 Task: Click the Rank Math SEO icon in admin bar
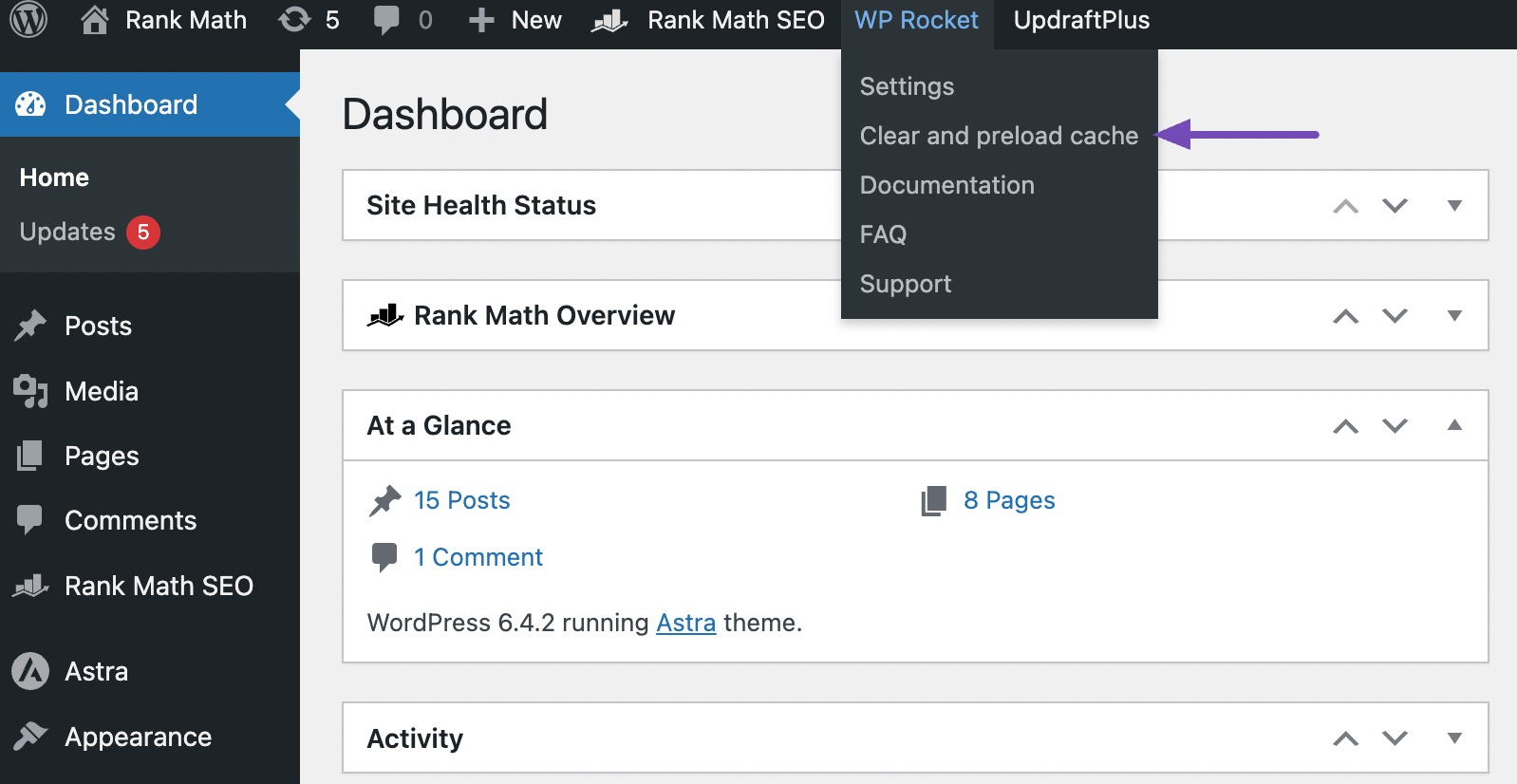point(609,21)
